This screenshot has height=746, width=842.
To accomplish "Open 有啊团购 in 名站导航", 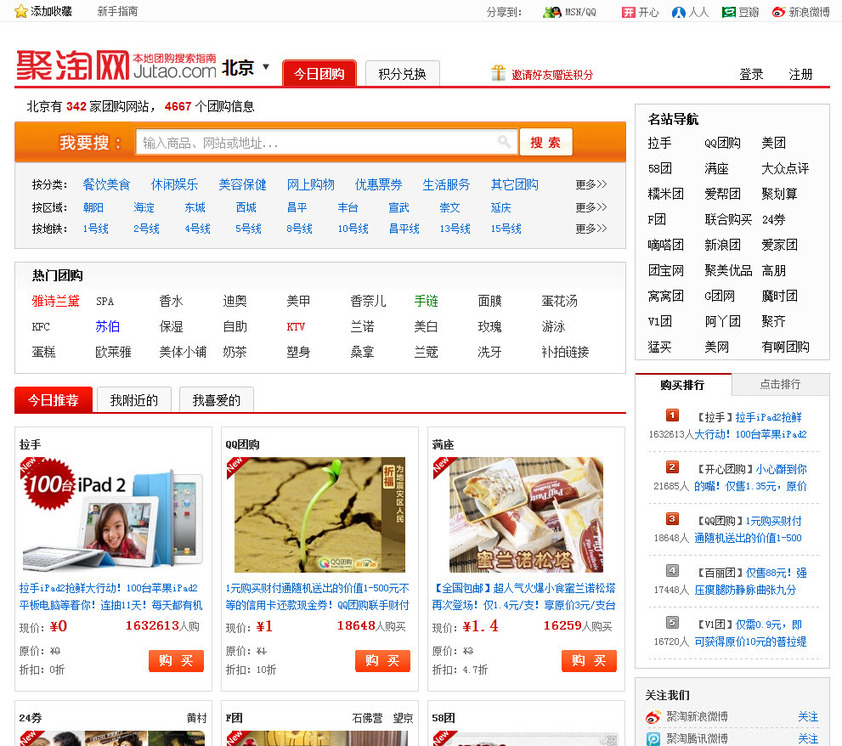I will click(x=785, y=347).
